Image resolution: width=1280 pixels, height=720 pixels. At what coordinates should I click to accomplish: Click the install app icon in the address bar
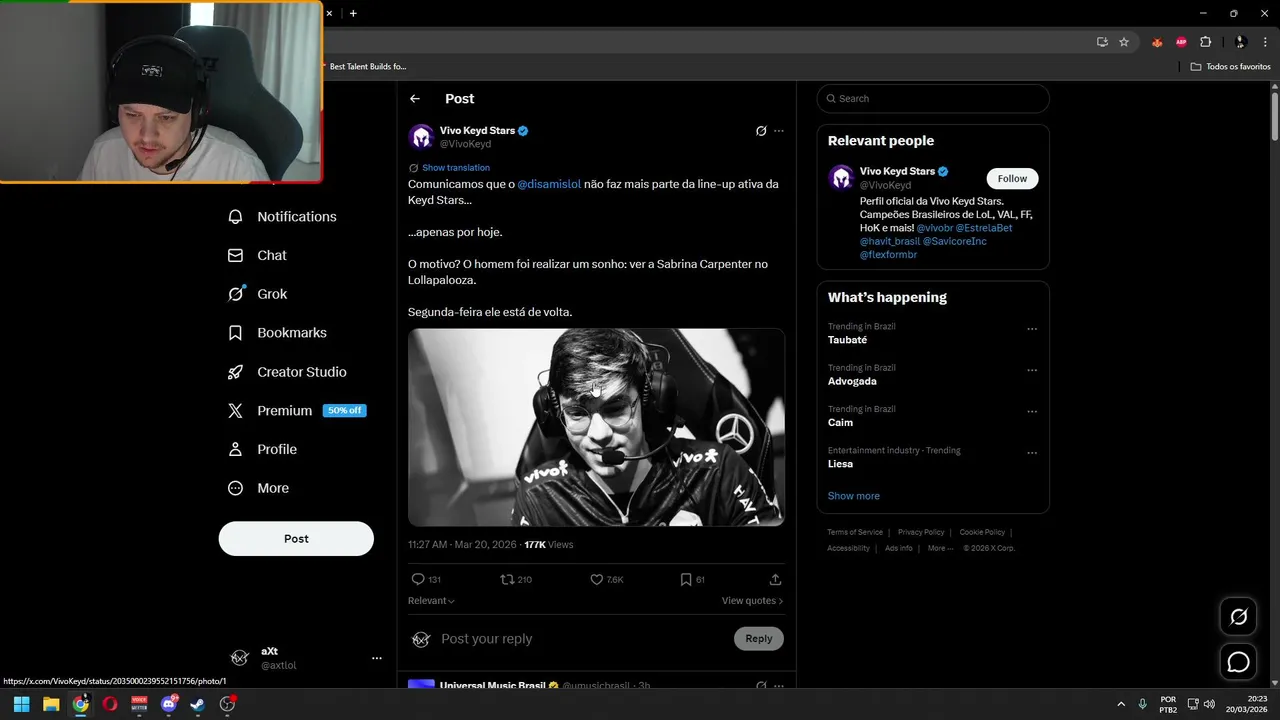pos(1102,42)
